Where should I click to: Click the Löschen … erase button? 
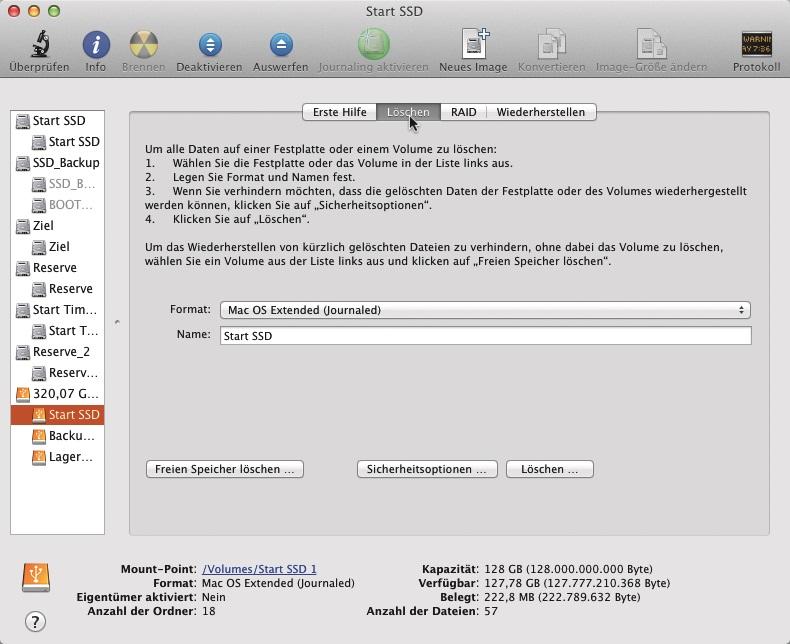pyautogui.click(x=550, y=469)
